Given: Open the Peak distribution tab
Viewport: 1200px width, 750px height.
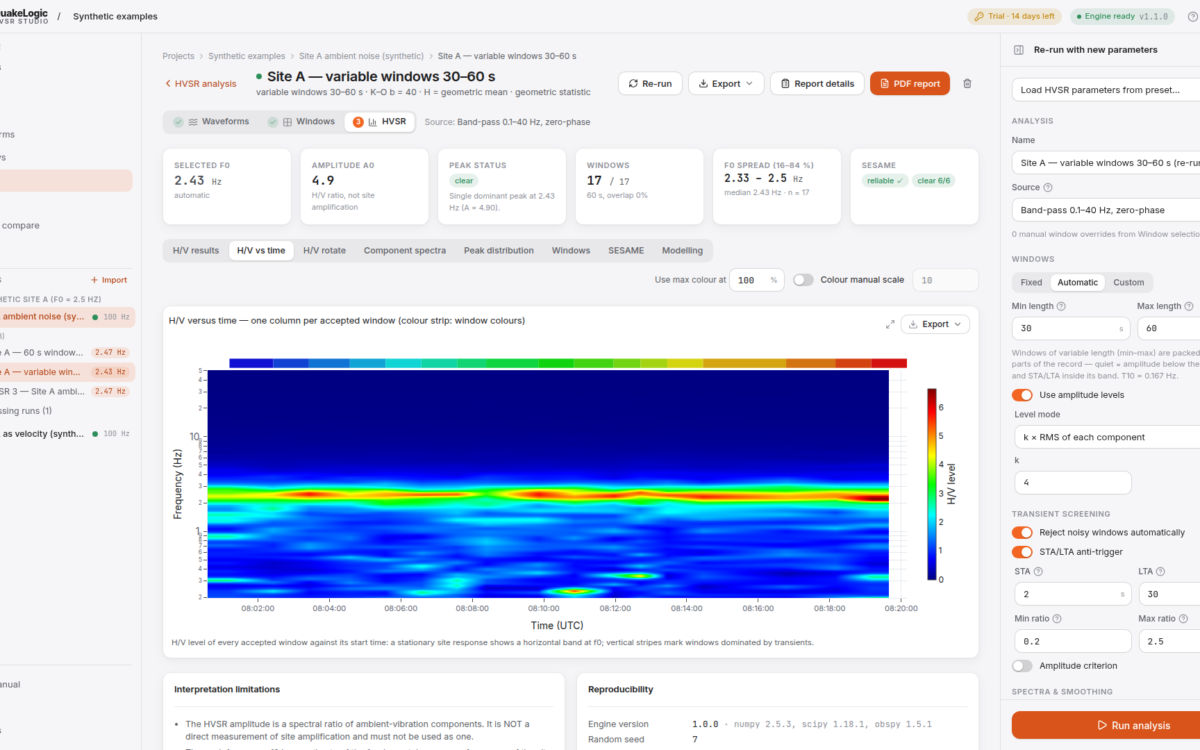Looking at the screenshot, I should [x=499, y=250].
